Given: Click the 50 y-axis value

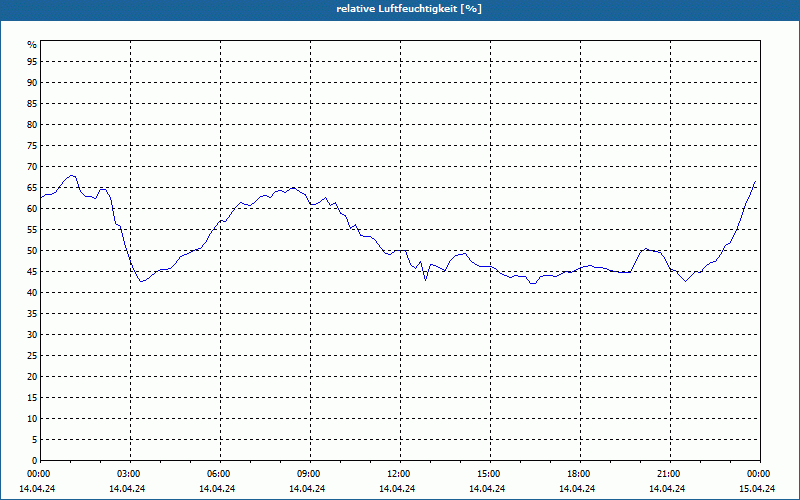Looking at the screenshot, I should coord(32,251).
